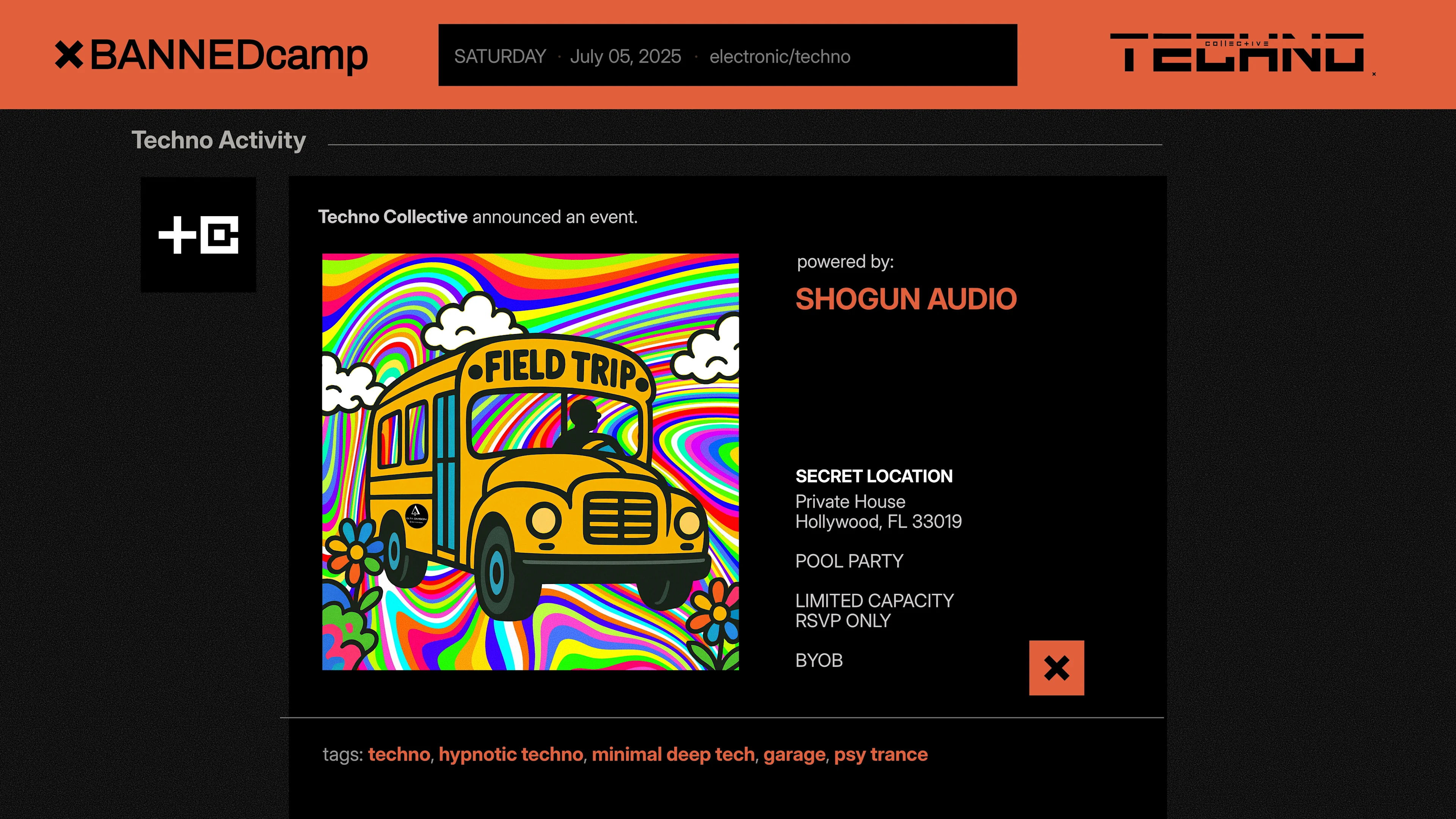Click the RSVP ONLY text
This screenshot has width=1456, height=819.
tap(843, 621)
